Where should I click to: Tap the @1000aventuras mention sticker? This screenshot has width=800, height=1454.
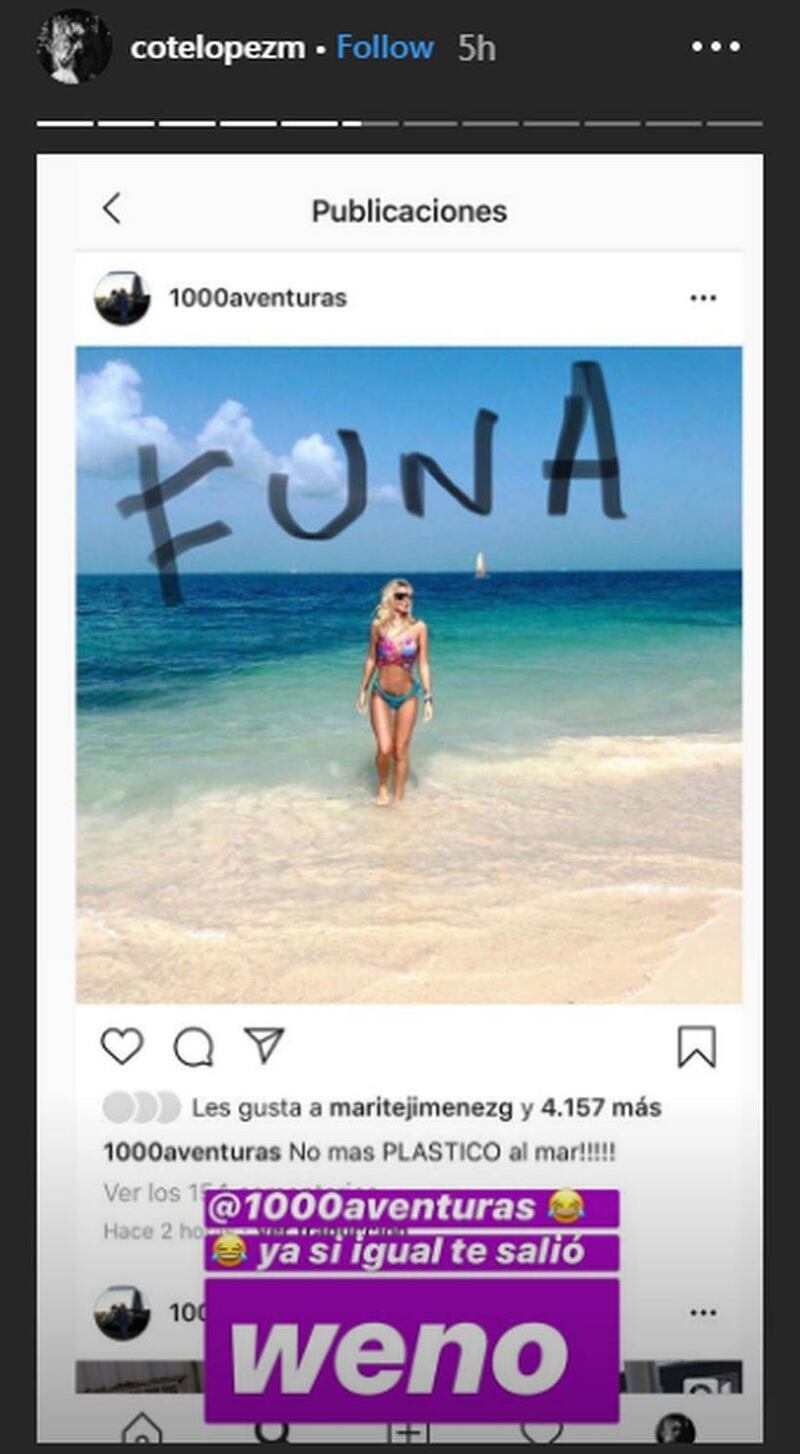[x=411, y=1207]
